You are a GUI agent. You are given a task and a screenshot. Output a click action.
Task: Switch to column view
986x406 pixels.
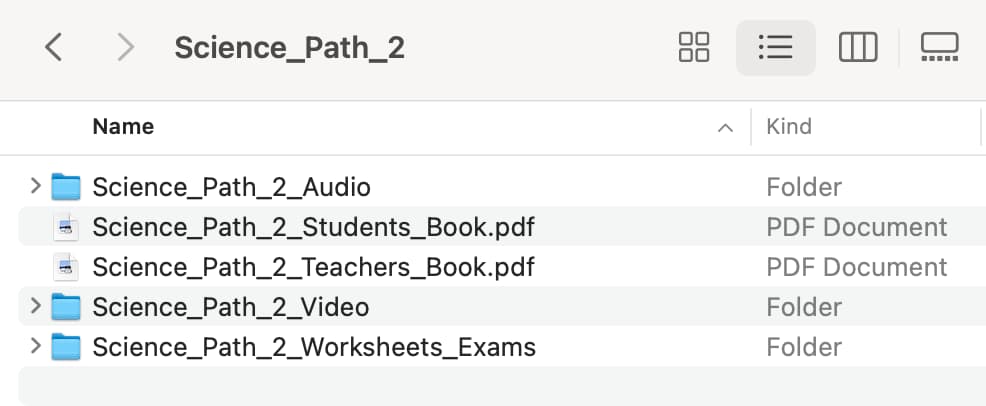pos(858,48)
